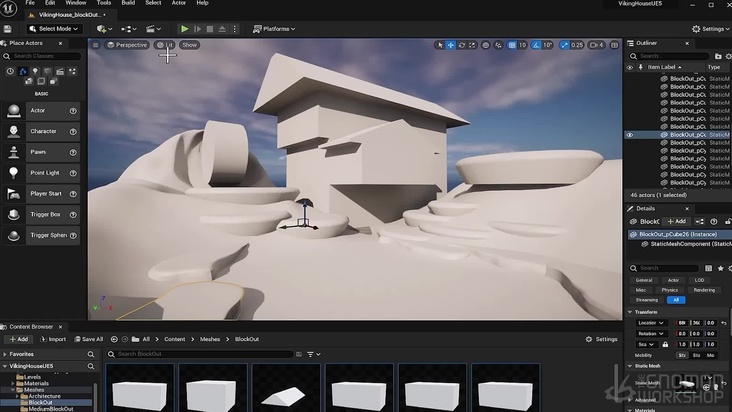Click the Outliner visibility column header eye
The width and height of the screenshot is (732, 412).
(630, 68)
